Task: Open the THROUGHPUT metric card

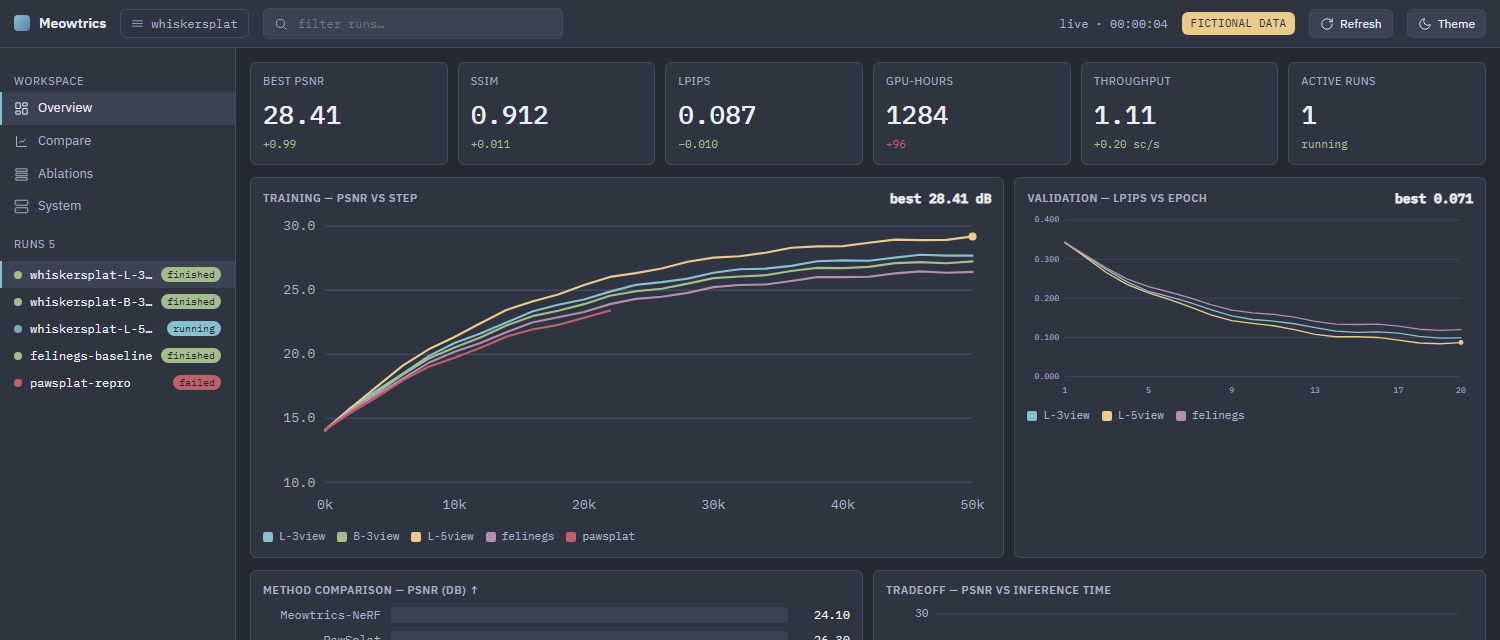Action: coord(1179,113)
